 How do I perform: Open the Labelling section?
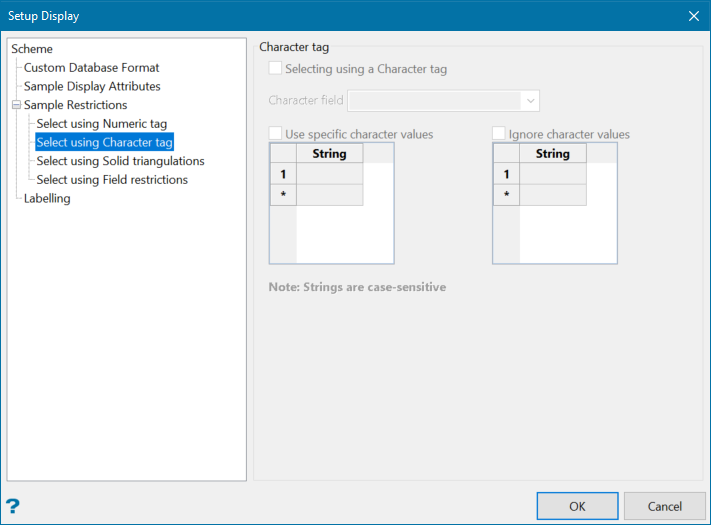coord(47,199)
